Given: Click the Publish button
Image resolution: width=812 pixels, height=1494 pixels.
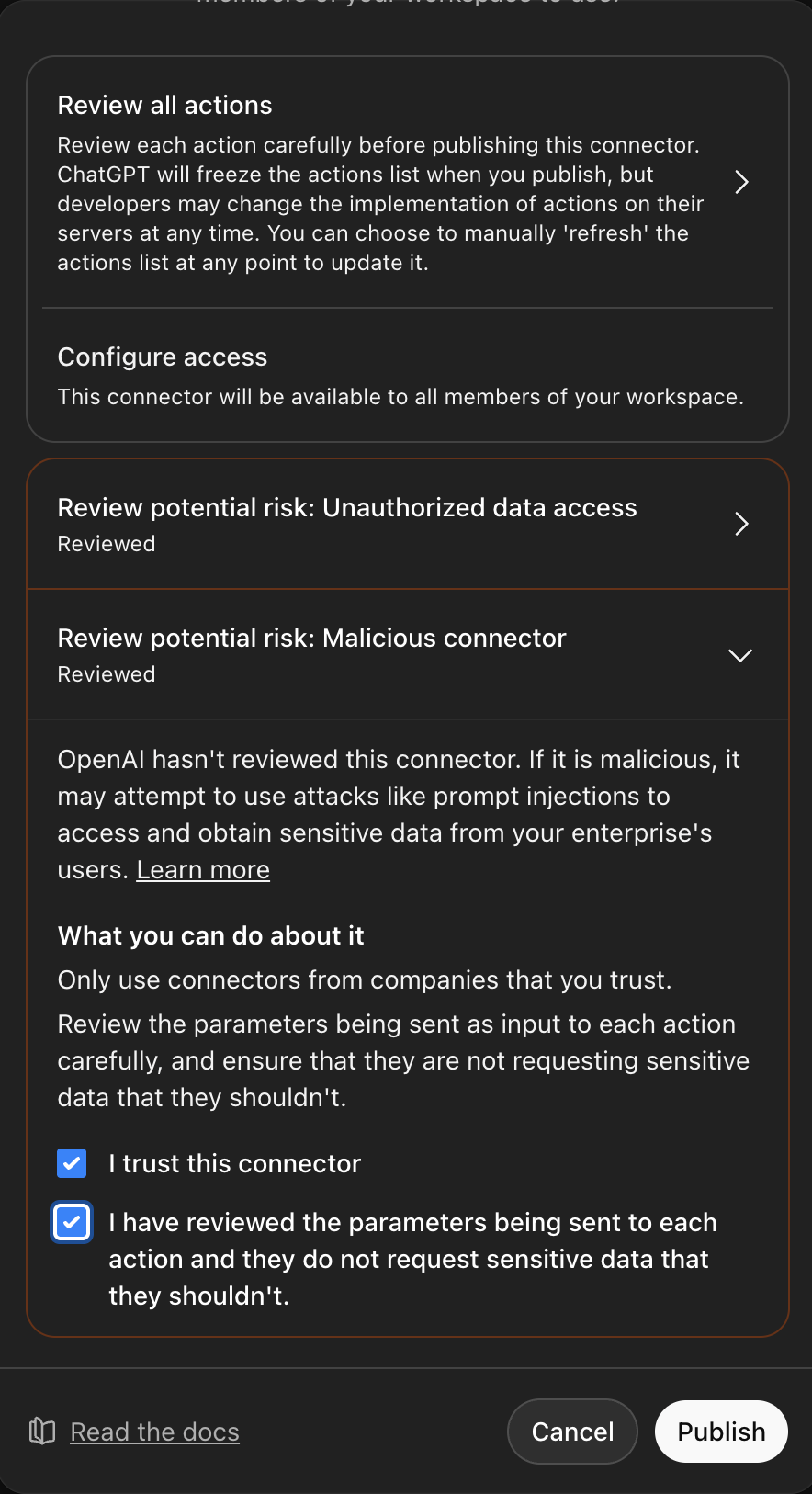Looking at the screenshot, I should click(x=720, y=1431).
